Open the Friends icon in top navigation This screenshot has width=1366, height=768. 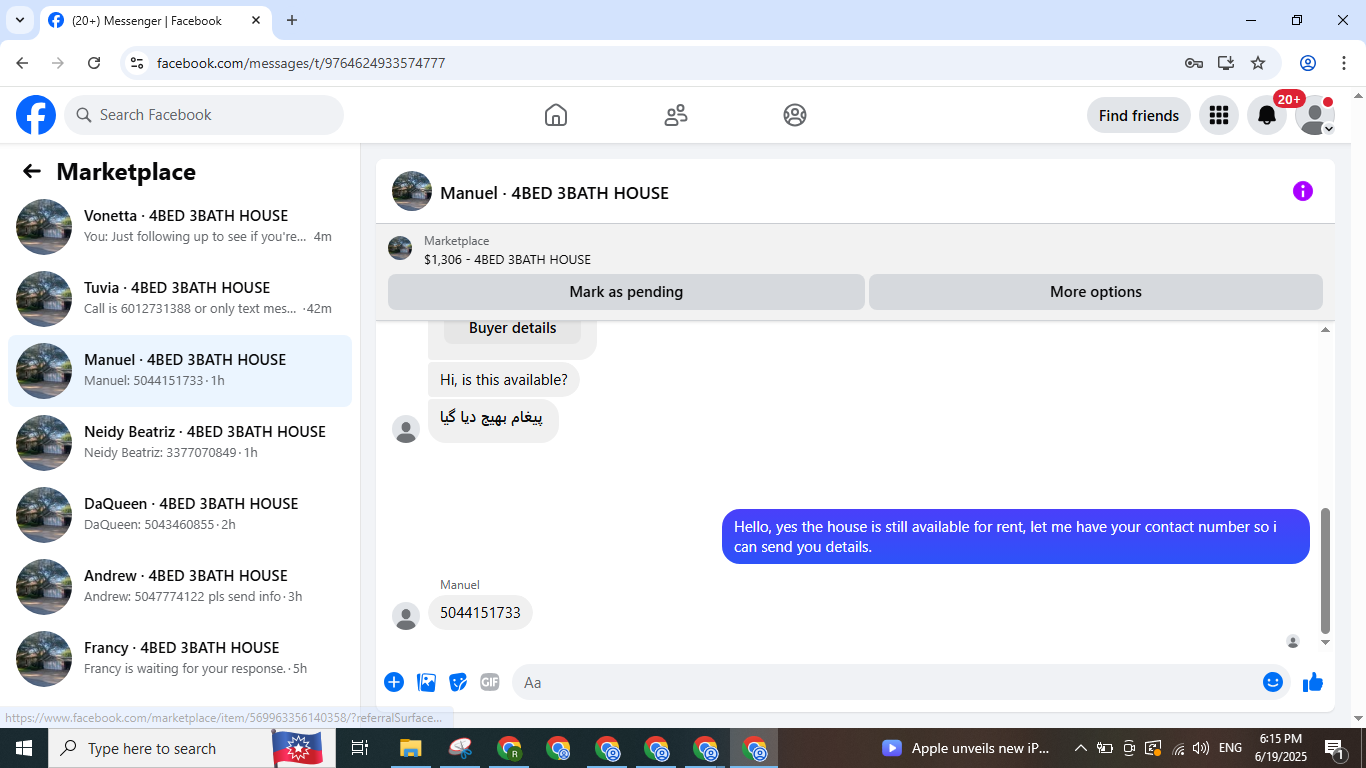point(676,115)
